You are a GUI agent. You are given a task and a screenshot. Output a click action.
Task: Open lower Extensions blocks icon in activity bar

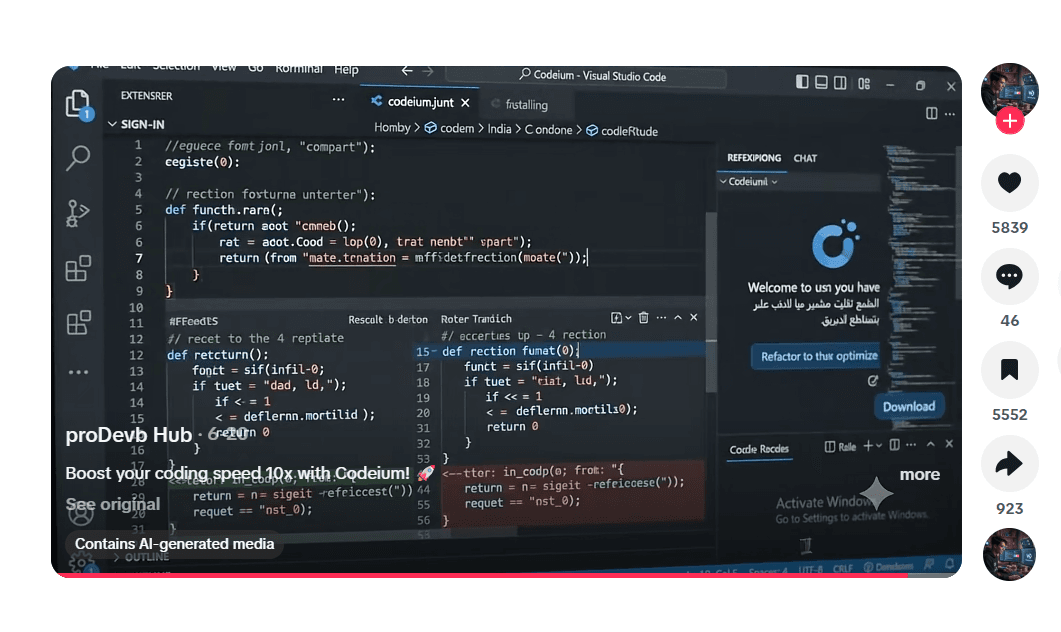pyautogui.click(x=78, y=322)
